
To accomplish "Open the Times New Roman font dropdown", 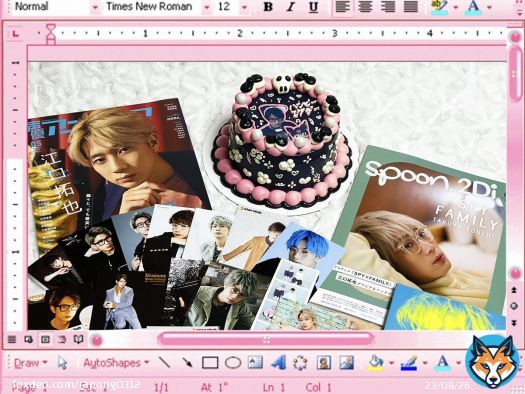I will [x=207, y=7].
